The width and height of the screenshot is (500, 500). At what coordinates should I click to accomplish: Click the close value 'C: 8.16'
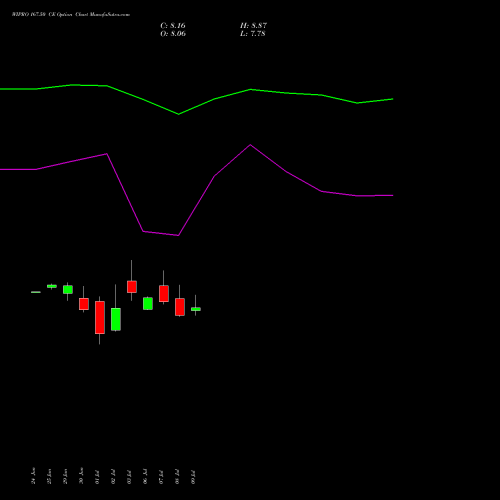(x=173, y=26)
